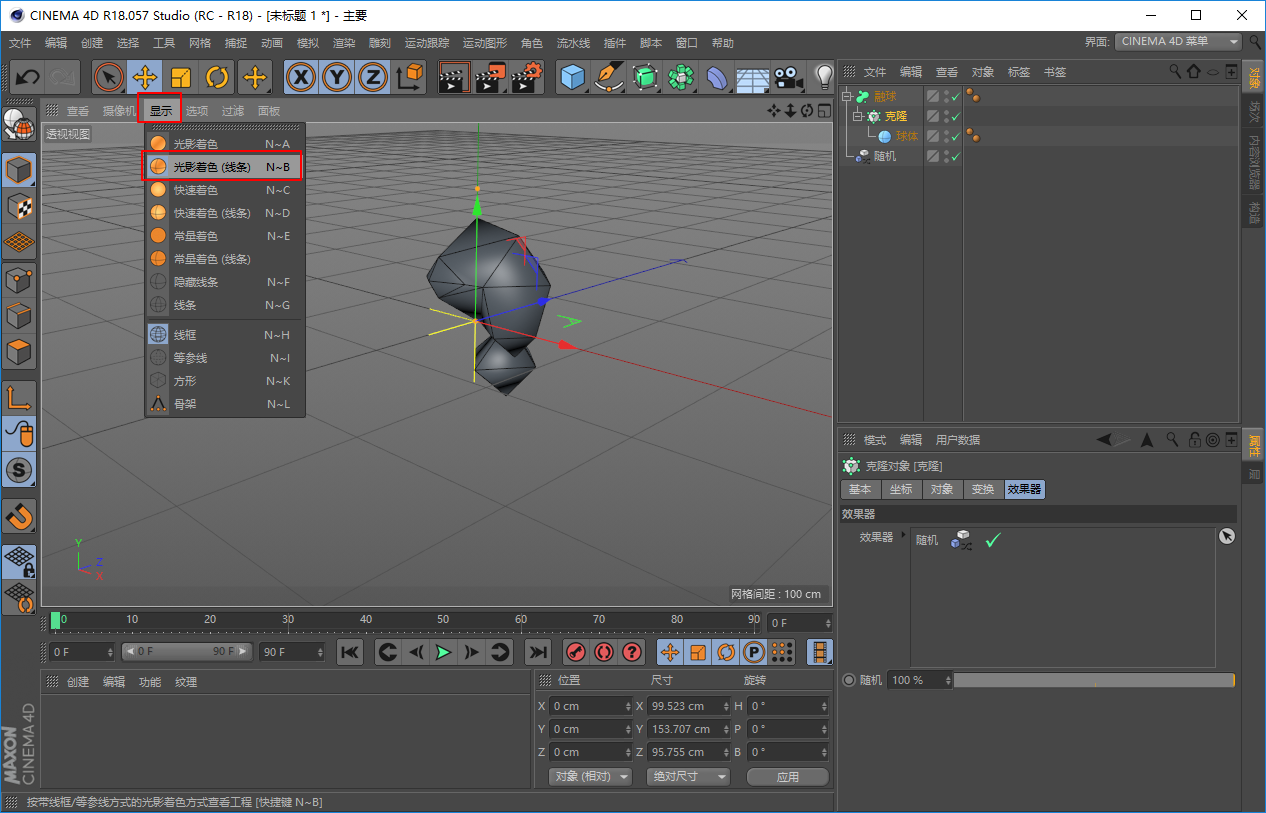Open the MoGraph cloner flower icon
Image resolution: width=1266 pixels, height=813 pixels.
[681, 77]
